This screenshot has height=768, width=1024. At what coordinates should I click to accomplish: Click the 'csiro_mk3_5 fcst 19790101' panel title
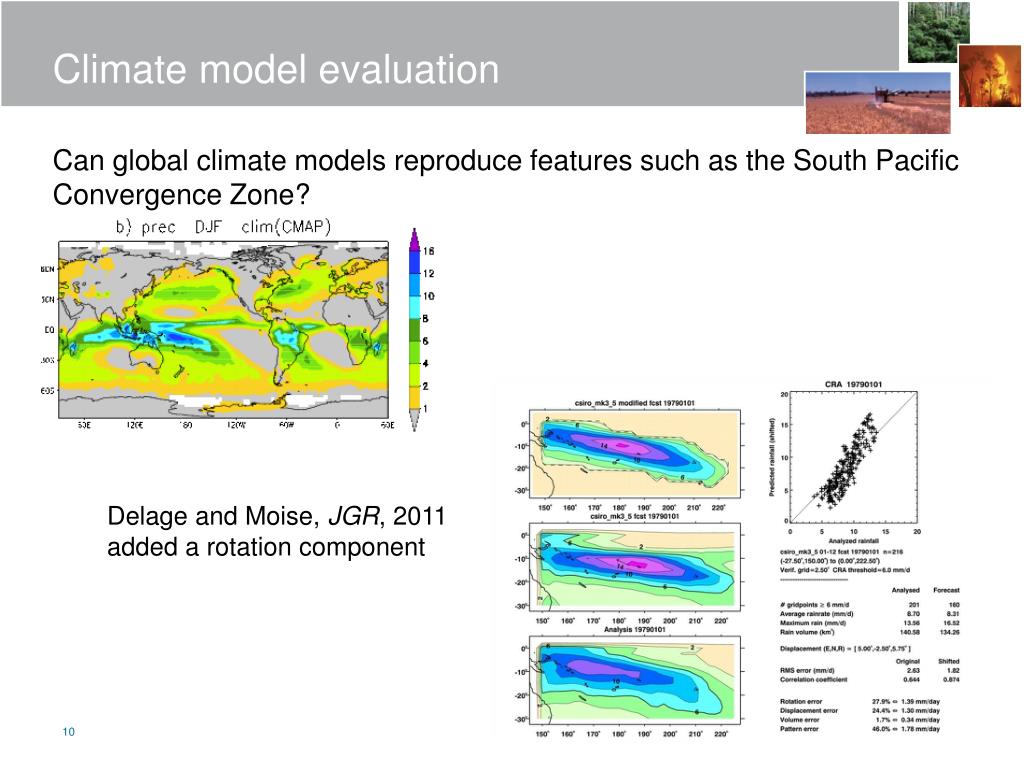(x=634, y=516)
